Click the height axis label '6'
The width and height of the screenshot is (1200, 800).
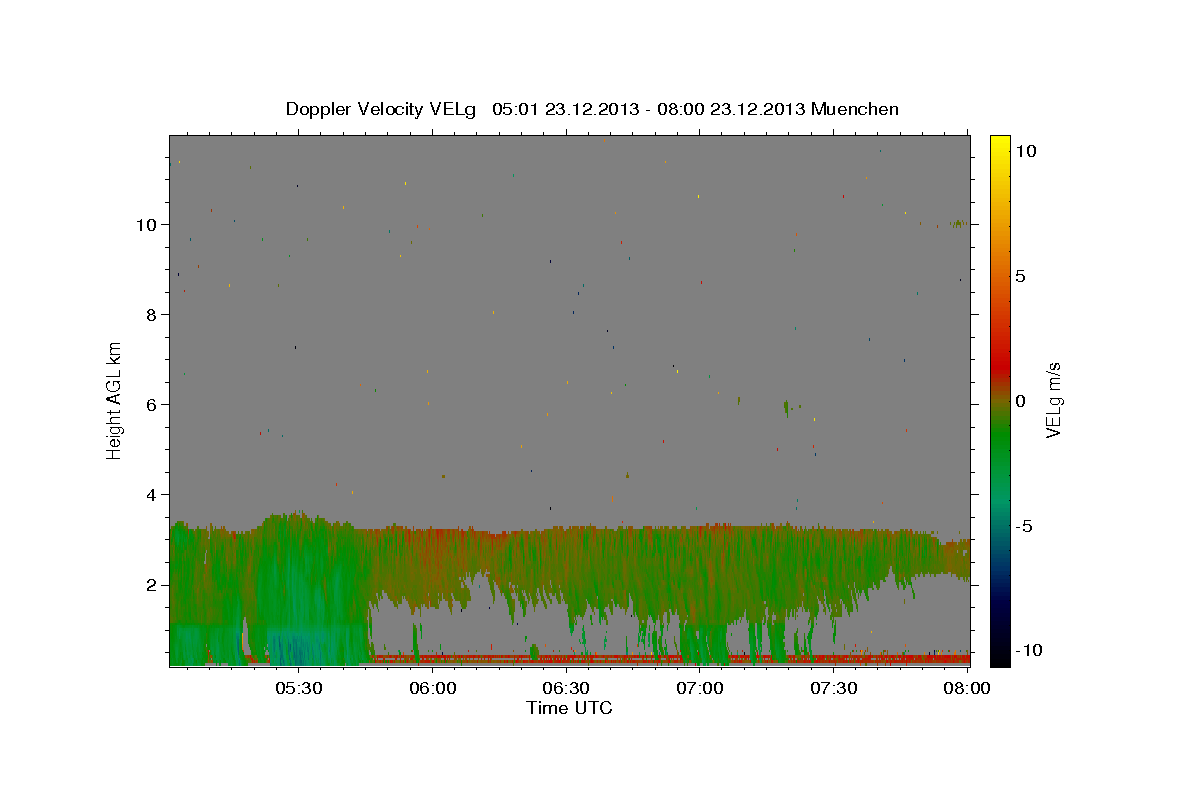[x=153, y=405]
